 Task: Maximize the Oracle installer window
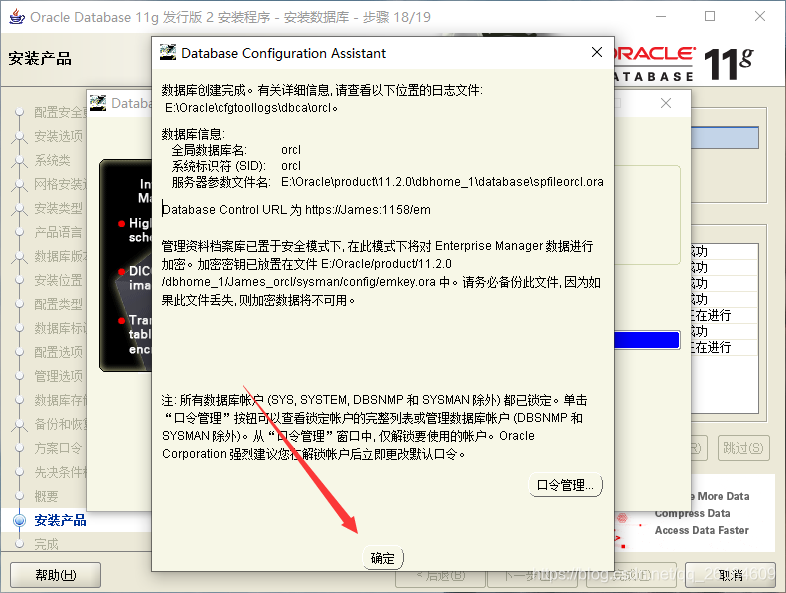[710, 17]
